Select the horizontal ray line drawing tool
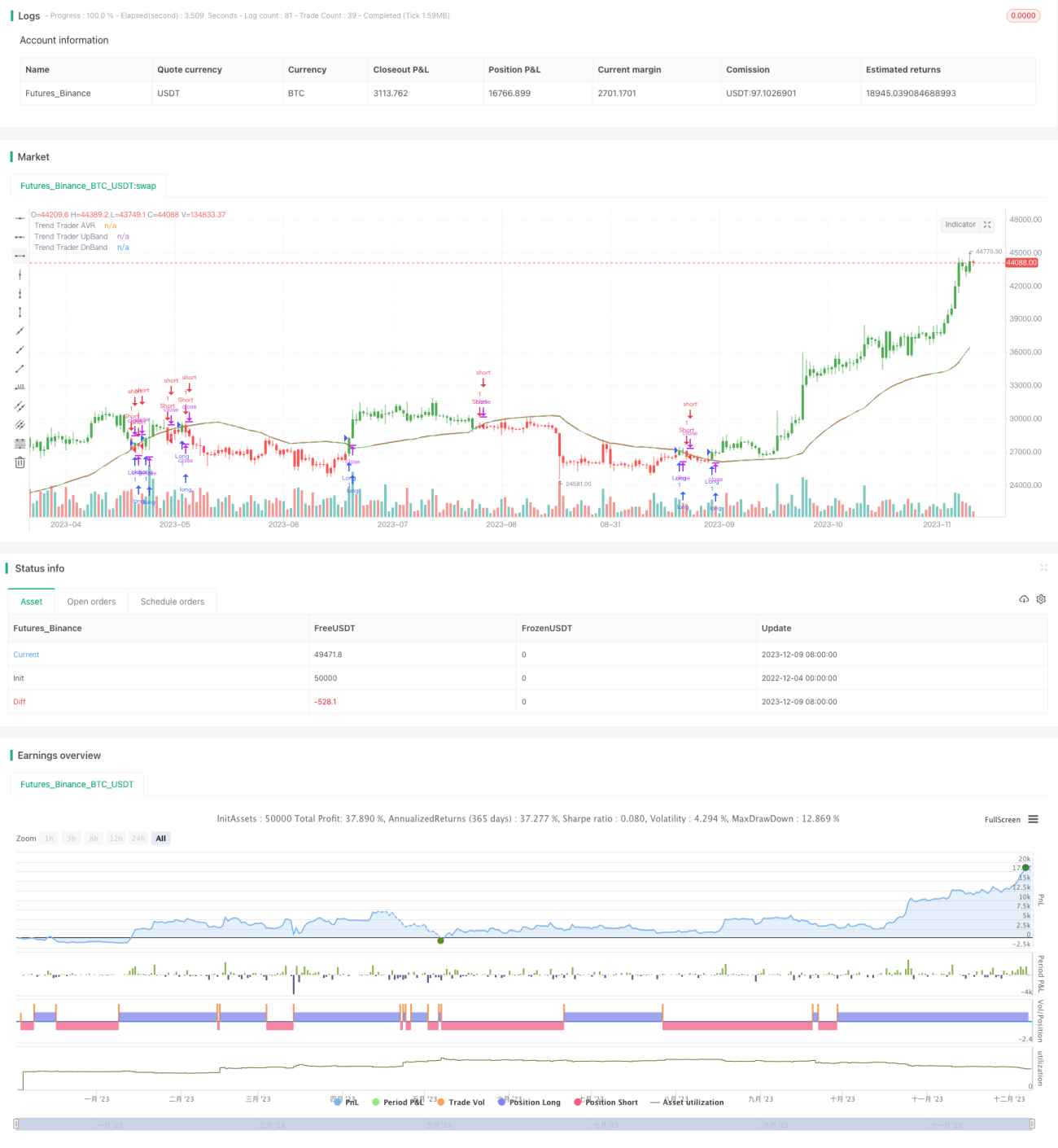 [20, 237]
